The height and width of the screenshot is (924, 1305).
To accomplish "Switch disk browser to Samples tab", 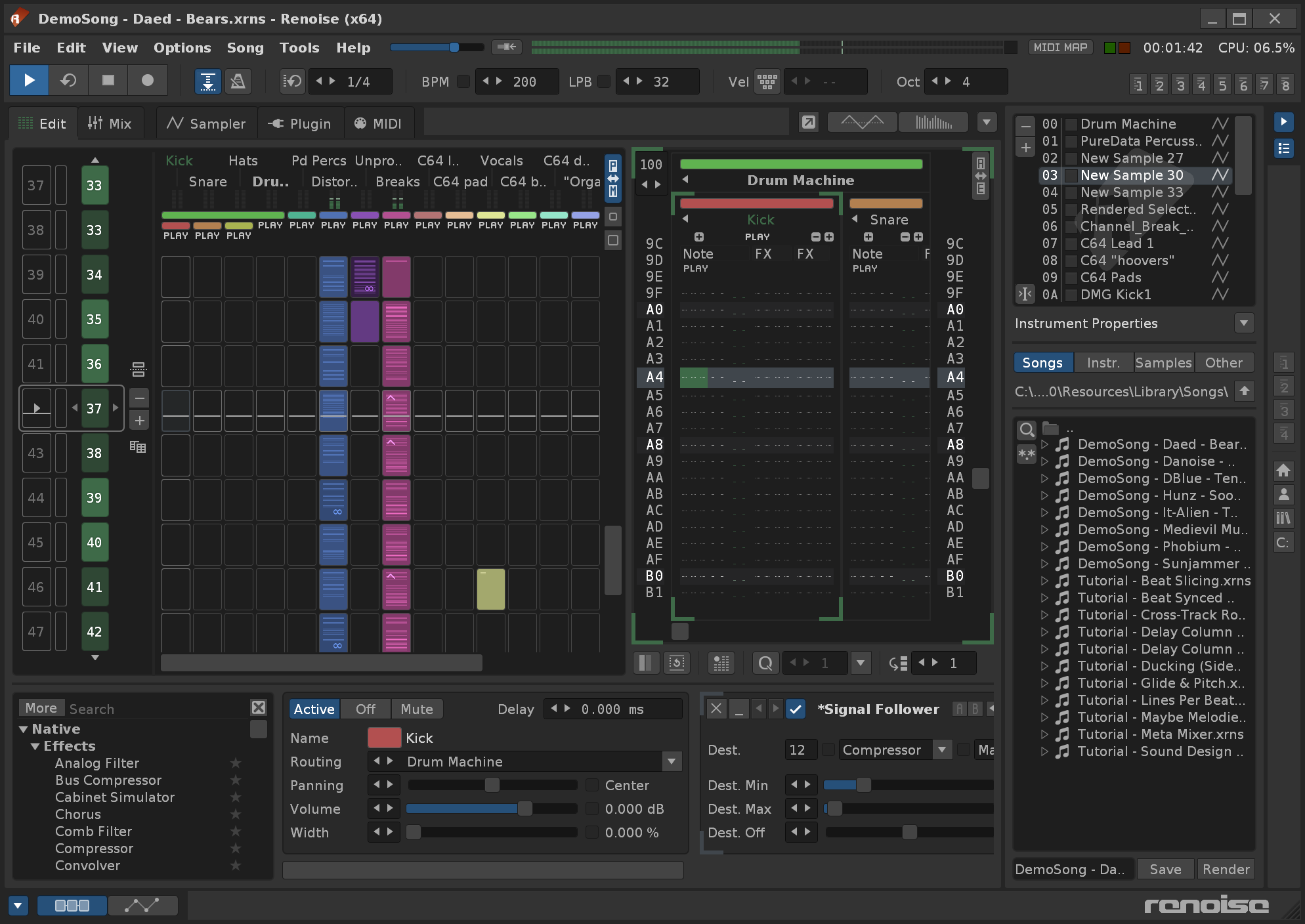I will click(x=1163, y=362).
